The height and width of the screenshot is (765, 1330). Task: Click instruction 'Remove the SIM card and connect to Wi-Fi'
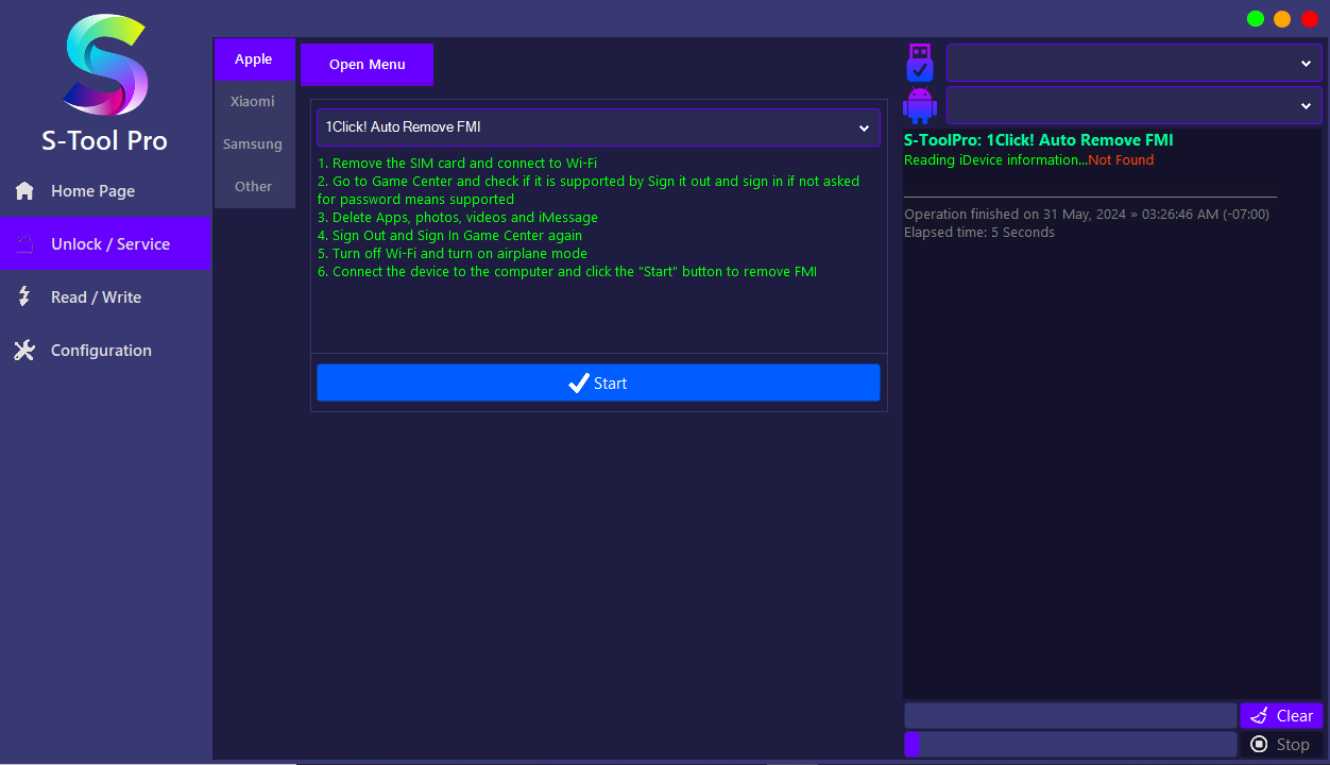coord(457,163)
